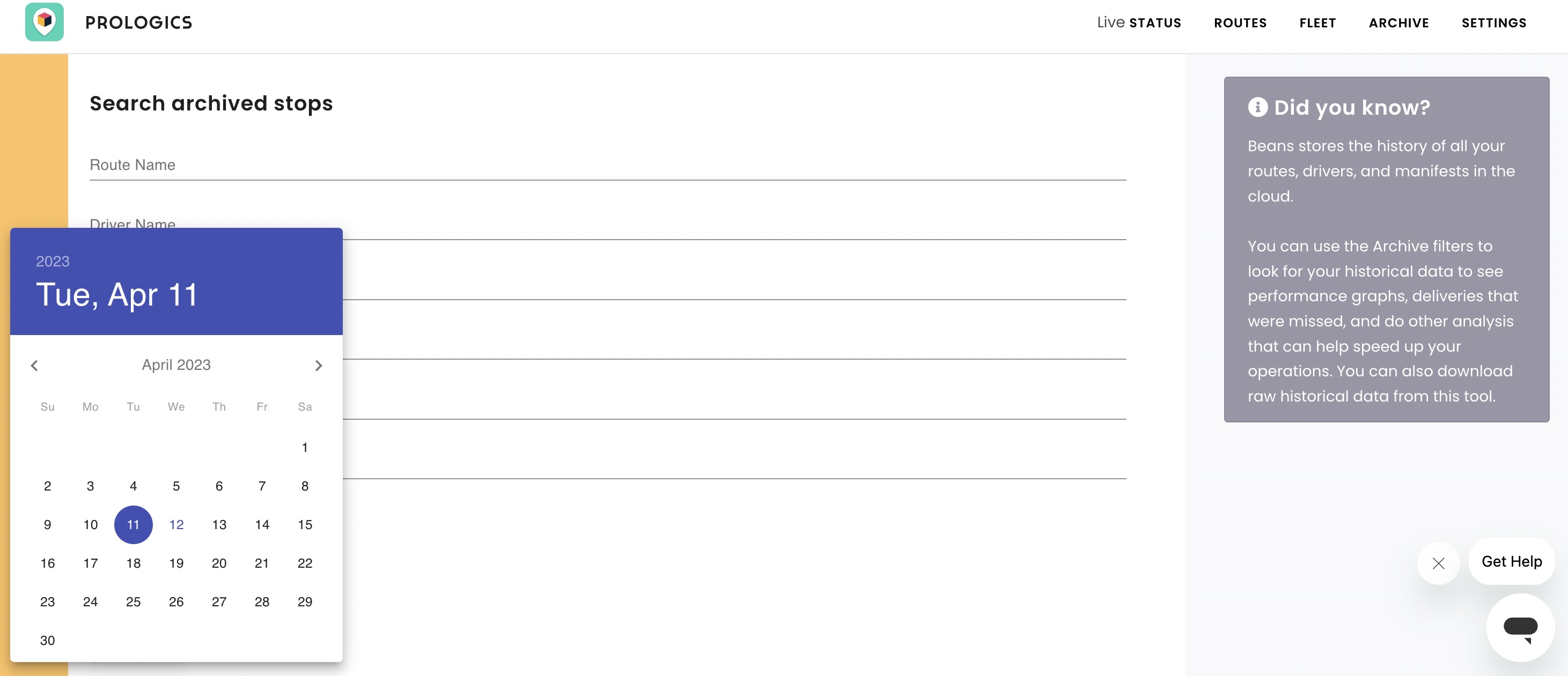This screenshot has width=1568, height=676.
Task: Open the Fleet section
Action: click(1317, 23)
